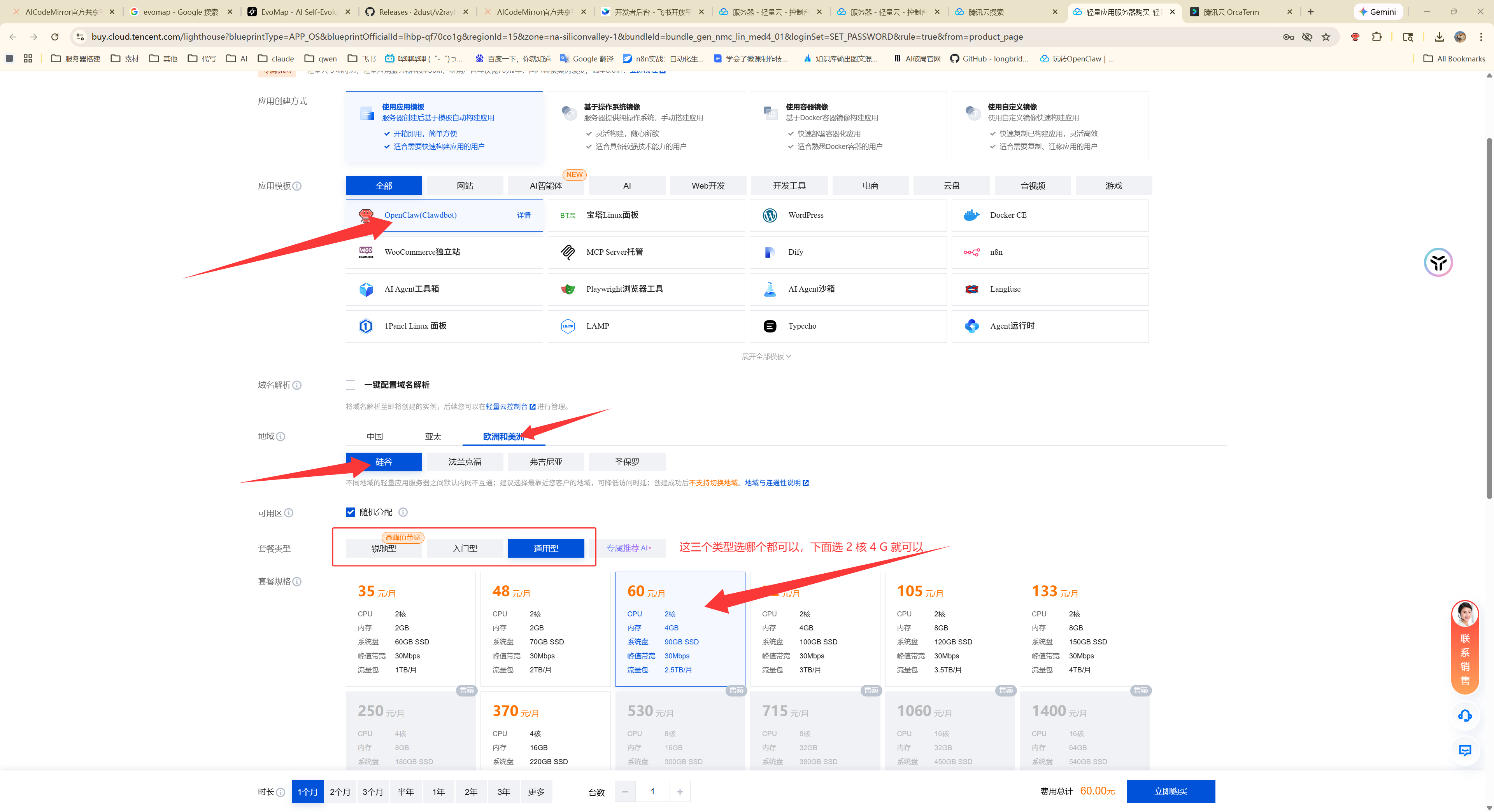Select the 370 元/月 plan card
Viewport: 1494px width, 812px height.
point(545,731)
